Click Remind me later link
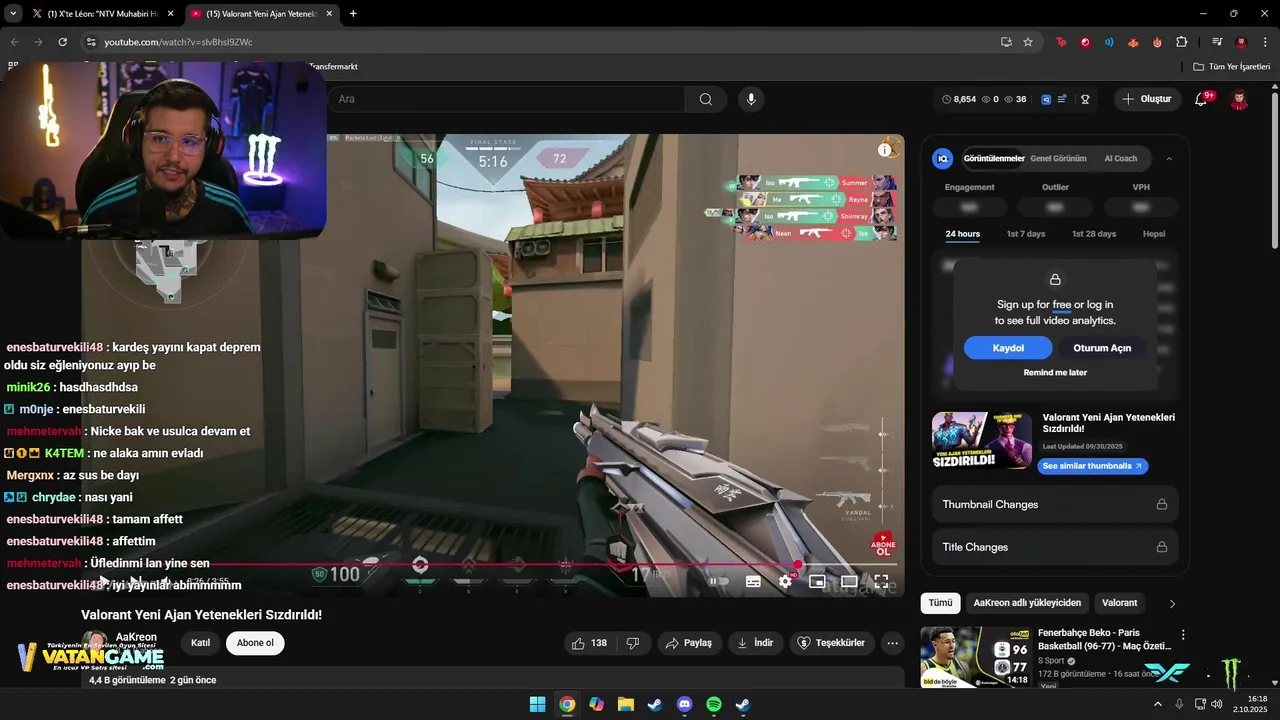Viewport: 1280px width, 720px height. point(1055,373)
